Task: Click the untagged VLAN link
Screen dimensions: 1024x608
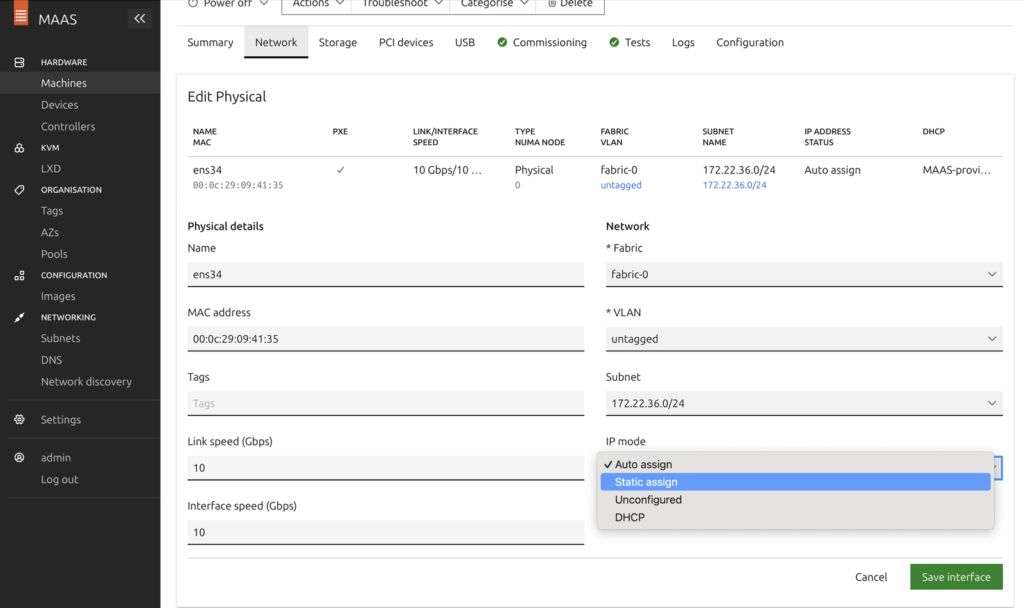Action: 621,185
